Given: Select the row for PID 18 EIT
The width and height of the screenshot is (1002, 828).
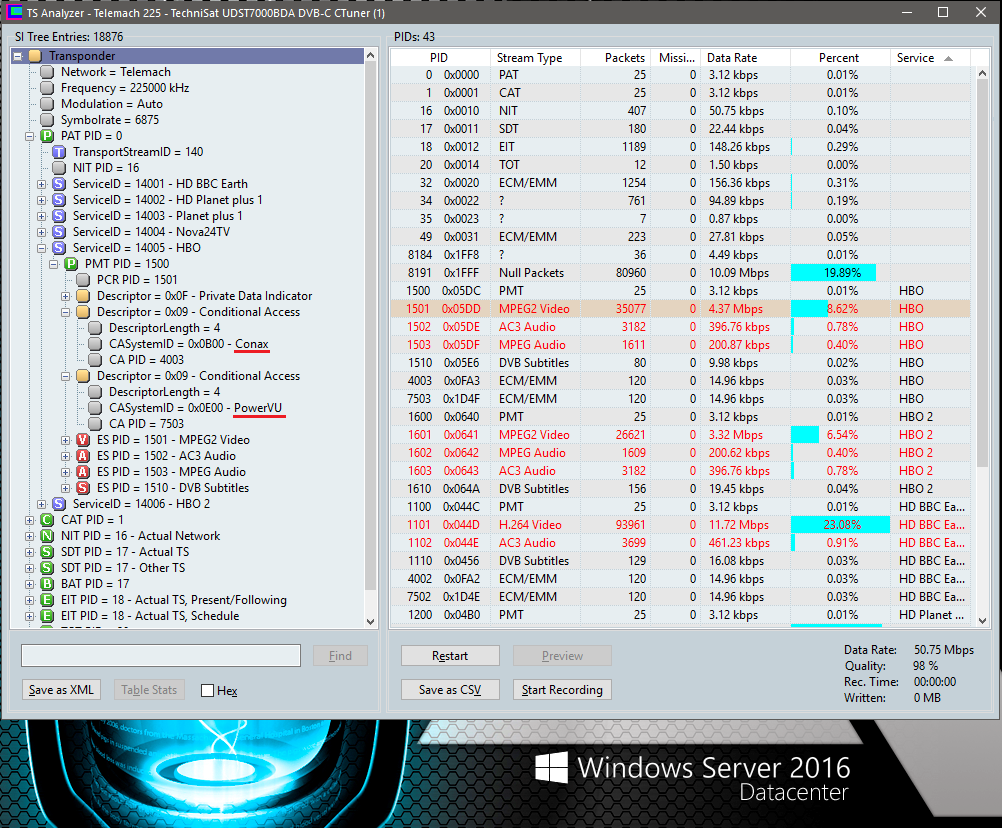Looking at the screenshot, I should pos(680,147).
